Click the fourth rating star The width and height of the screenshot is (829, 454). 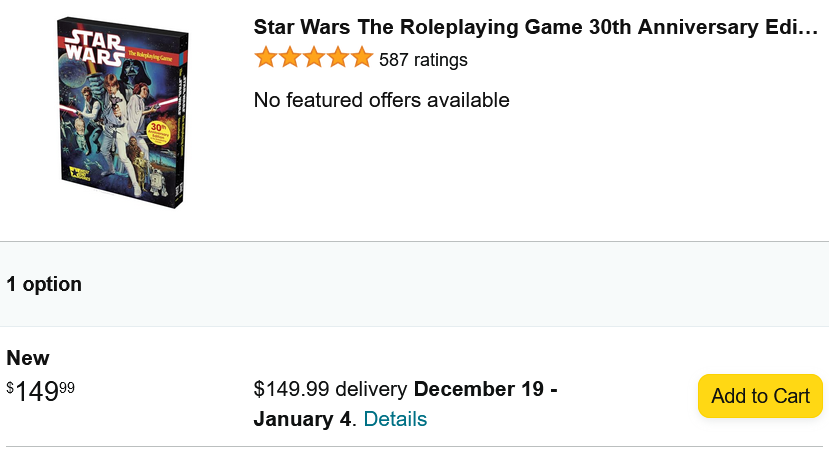pyautogui.click(x=338, y=58)
